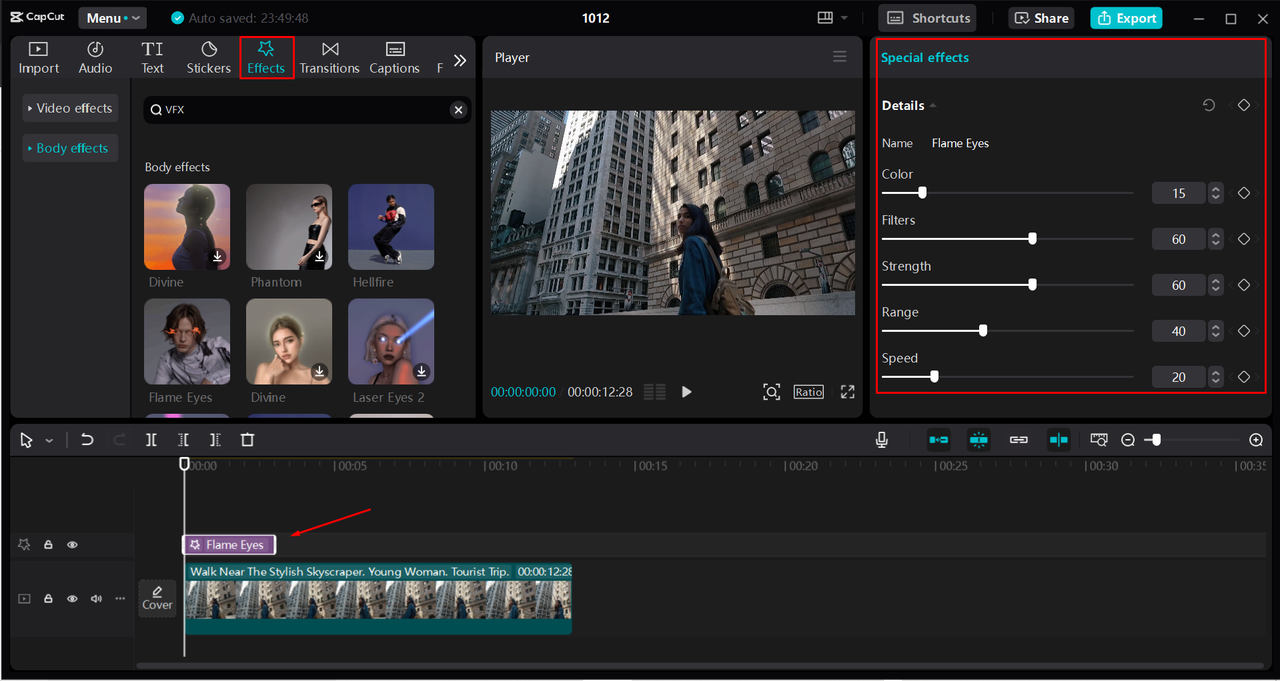Image resolution: width=1280 pixels, height=681 pixels.
Task: Open the Menu dropdown
Action: (x=112, y=18)
